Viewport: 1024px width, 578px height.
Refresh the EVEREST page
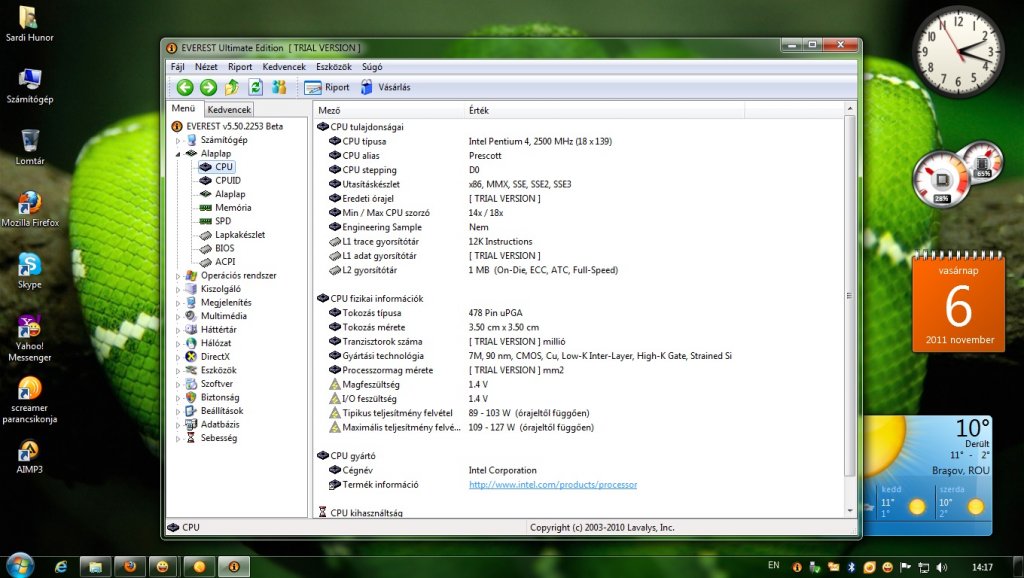point(255,87)
